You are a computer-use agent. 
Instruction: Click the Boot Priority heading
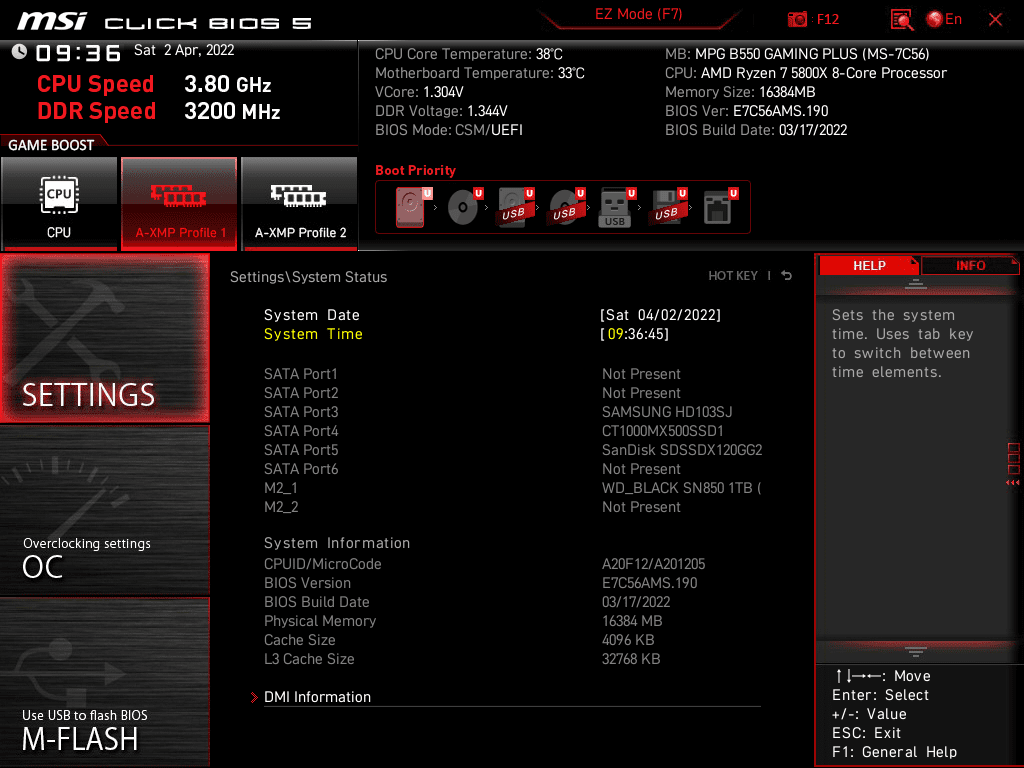tap(415, 170)
